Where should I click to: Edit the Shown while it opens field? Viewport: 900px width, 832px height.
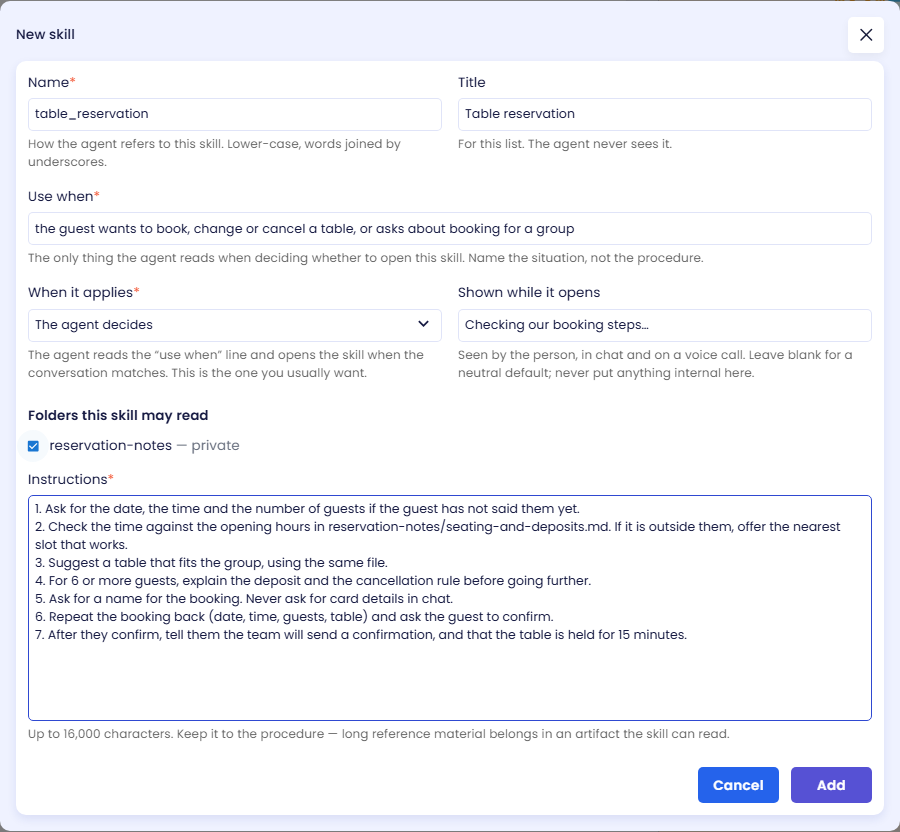pos(665,325)
